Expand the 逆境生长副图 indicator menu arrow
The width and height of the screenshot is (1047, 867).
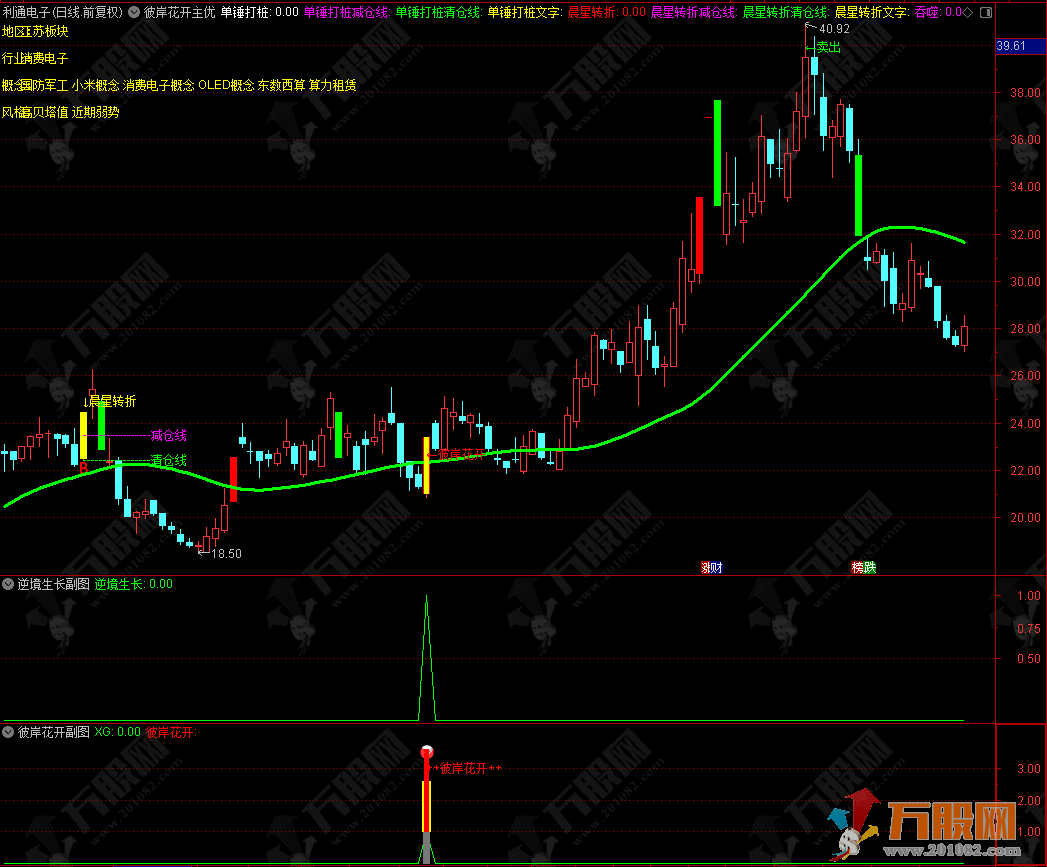(8, 584)
